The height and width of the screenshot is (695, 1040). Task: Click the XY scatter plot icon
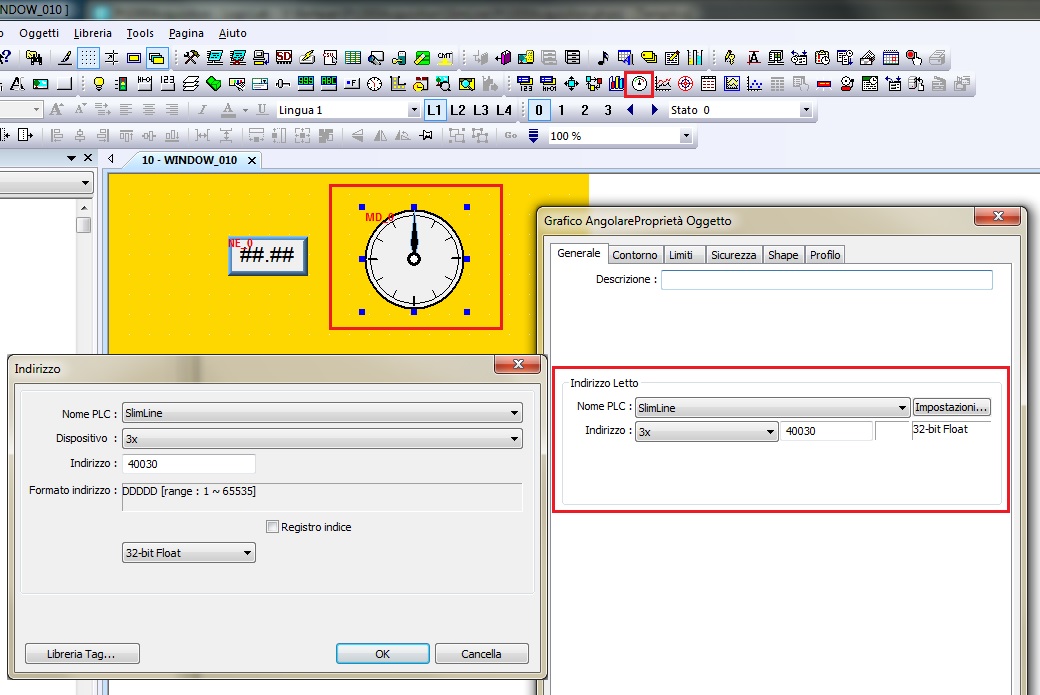[x=755, y=84]
